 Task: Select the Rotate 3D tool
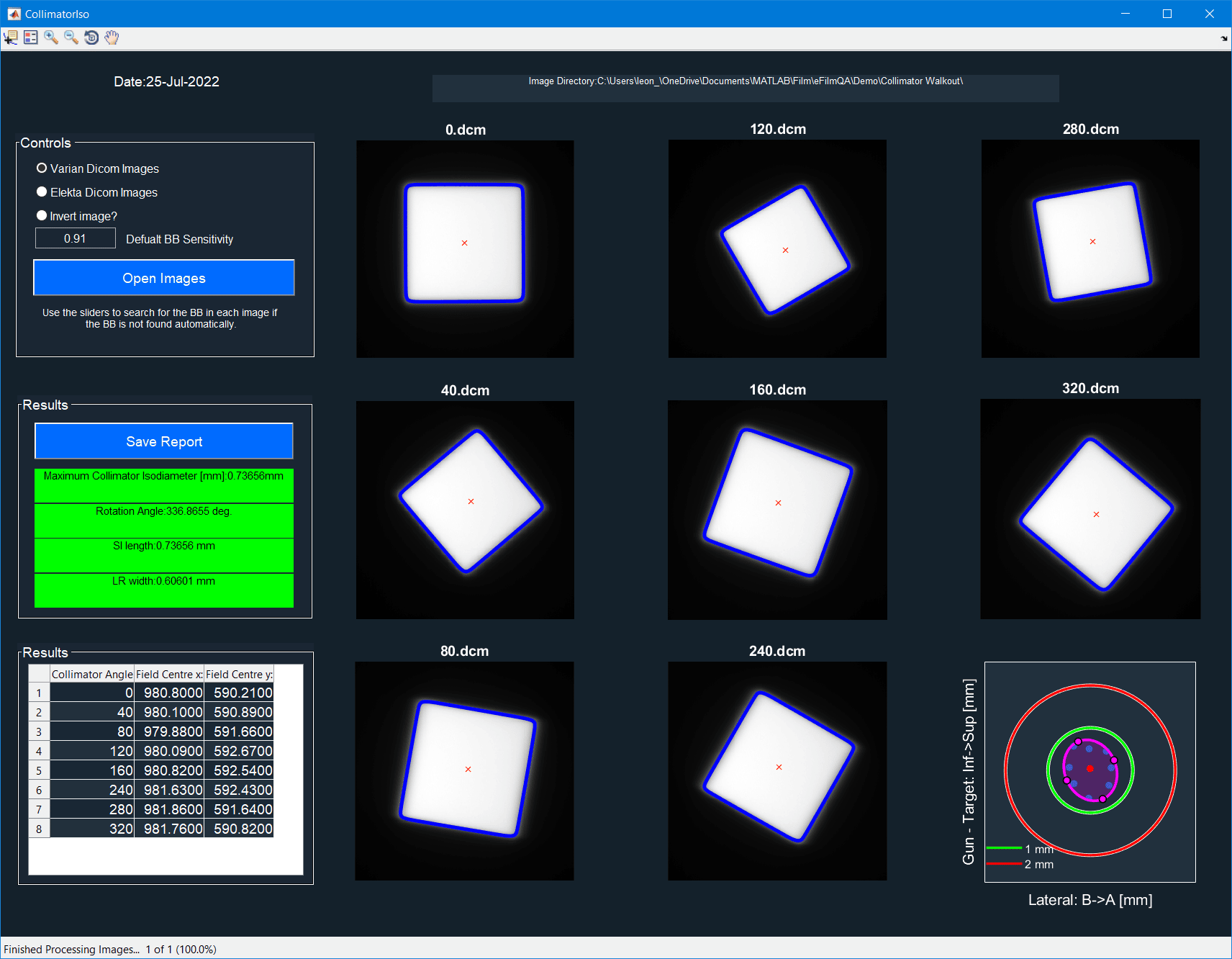point(91,37)
